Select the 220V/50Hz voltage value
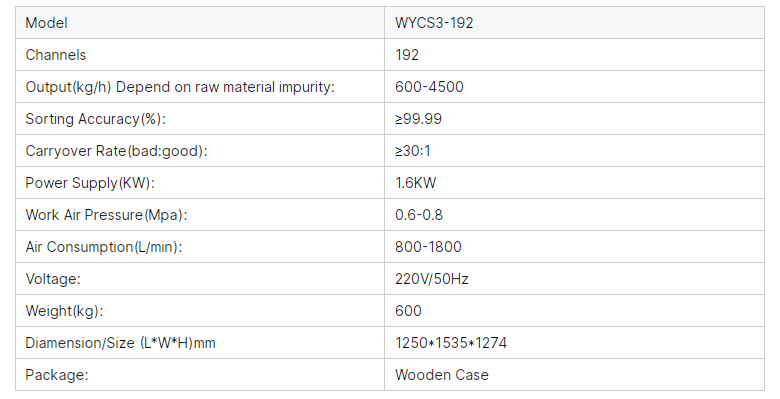The width and height of the screenshot is (780, 399). 432,279
